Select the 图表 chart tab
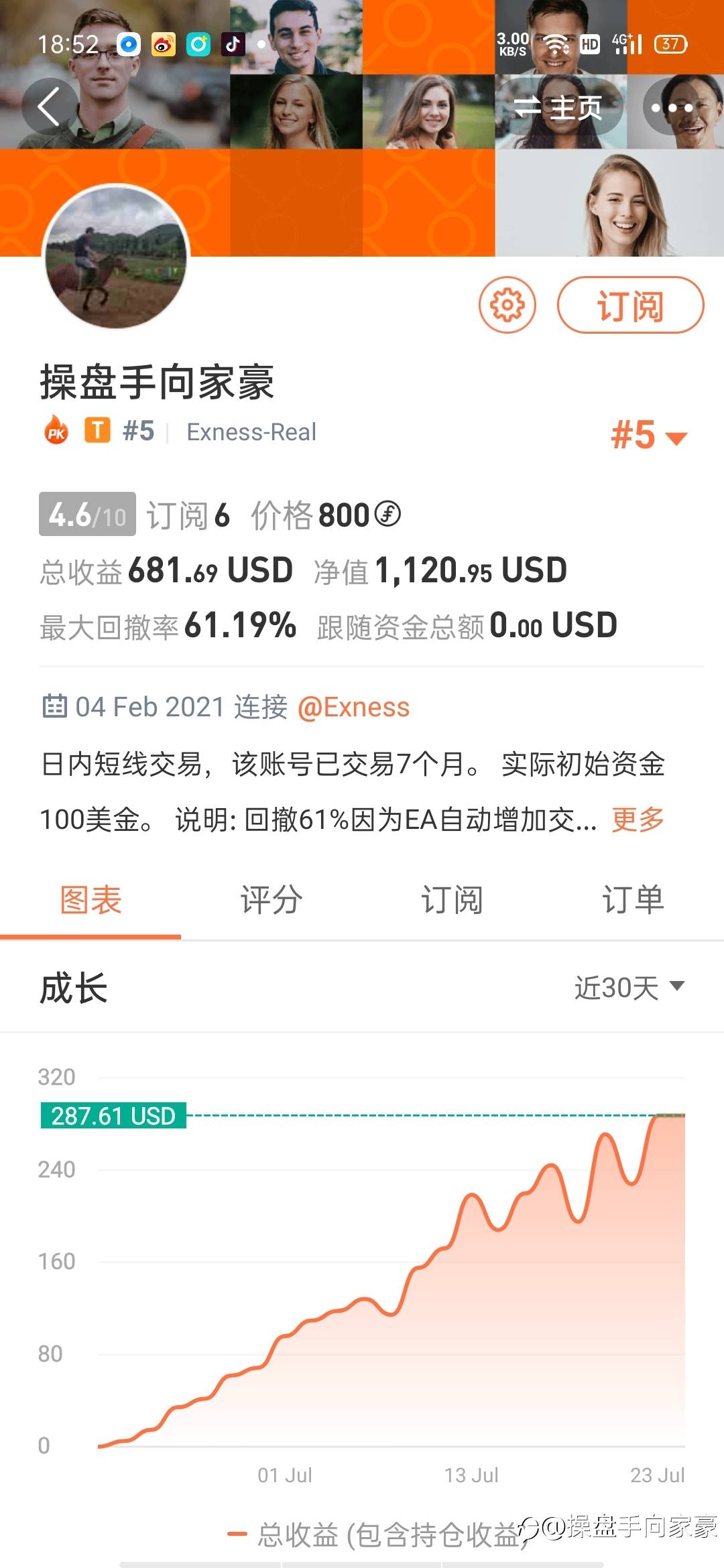Screen dimensions: 724x1568 [x=90, y=900]
